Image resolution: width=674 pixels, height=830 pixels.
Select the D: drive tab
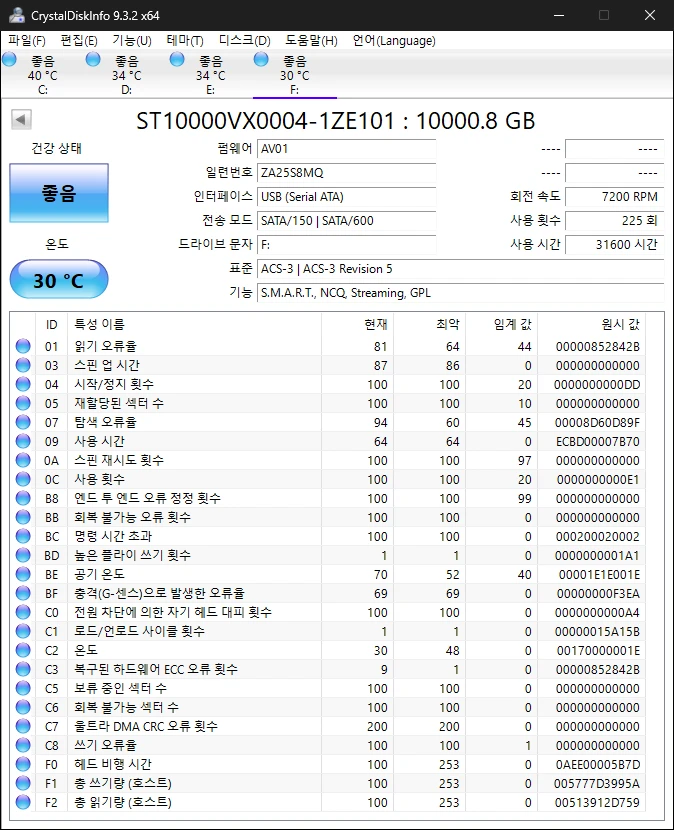(x=127, y=75)
